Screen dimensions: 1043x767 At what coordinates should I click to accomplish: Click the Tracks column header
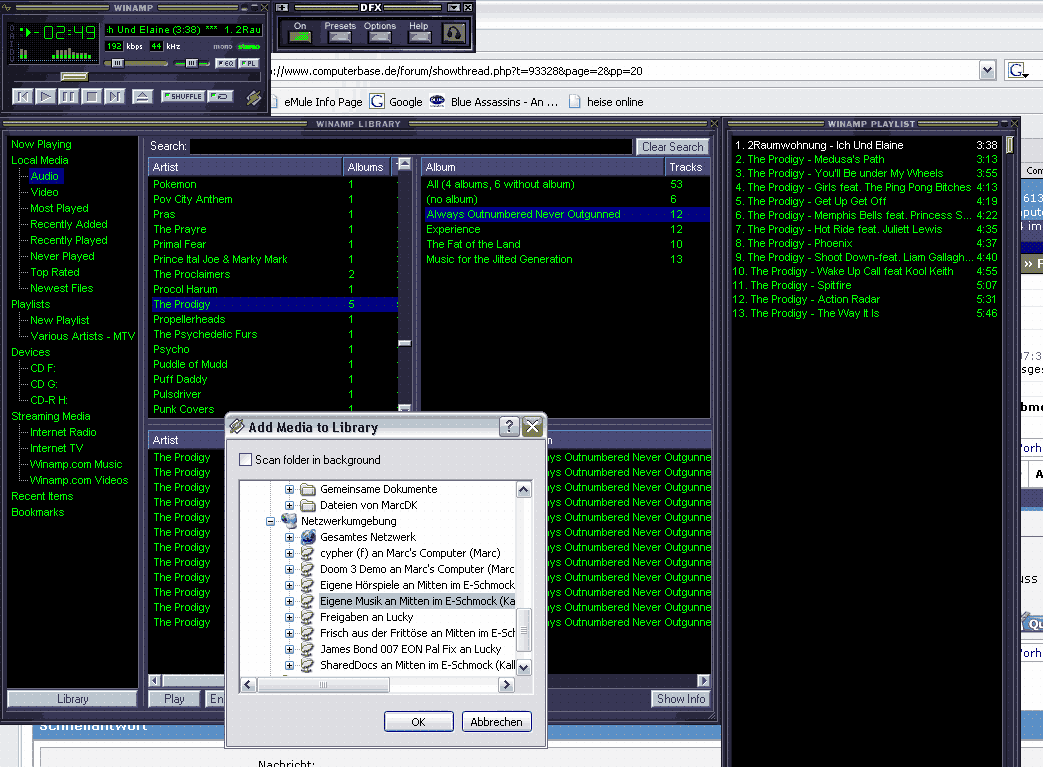686,167
